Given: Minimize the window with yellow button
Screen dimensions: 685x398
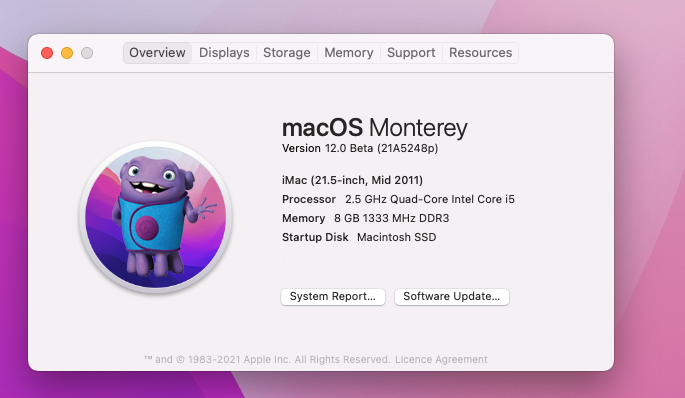Looking at the screenshot, I should click(x=67, y=53).
